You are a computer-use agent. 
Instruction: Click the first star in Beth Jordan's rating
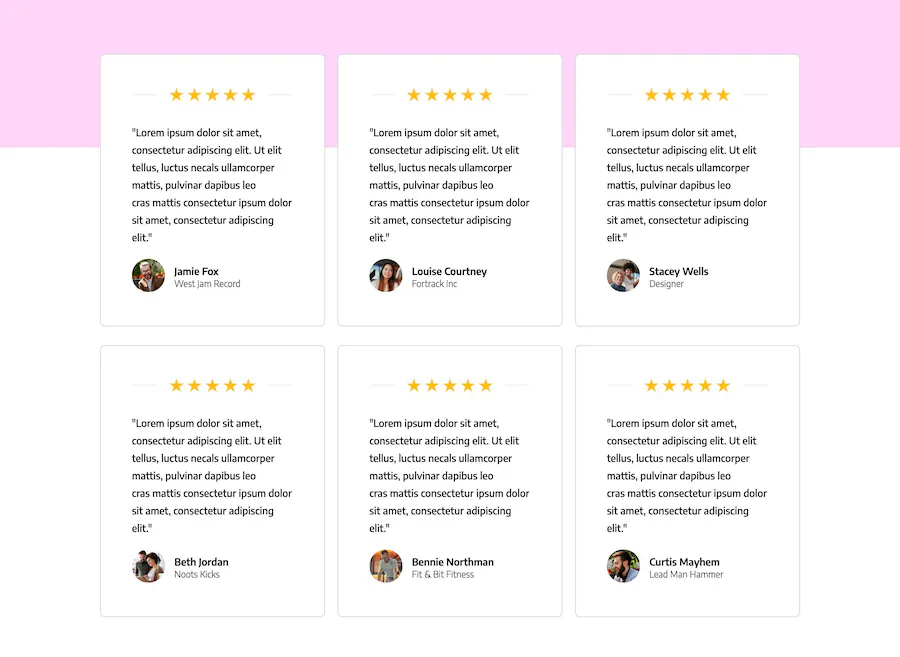pyautogui.click(x=176, y=386)
